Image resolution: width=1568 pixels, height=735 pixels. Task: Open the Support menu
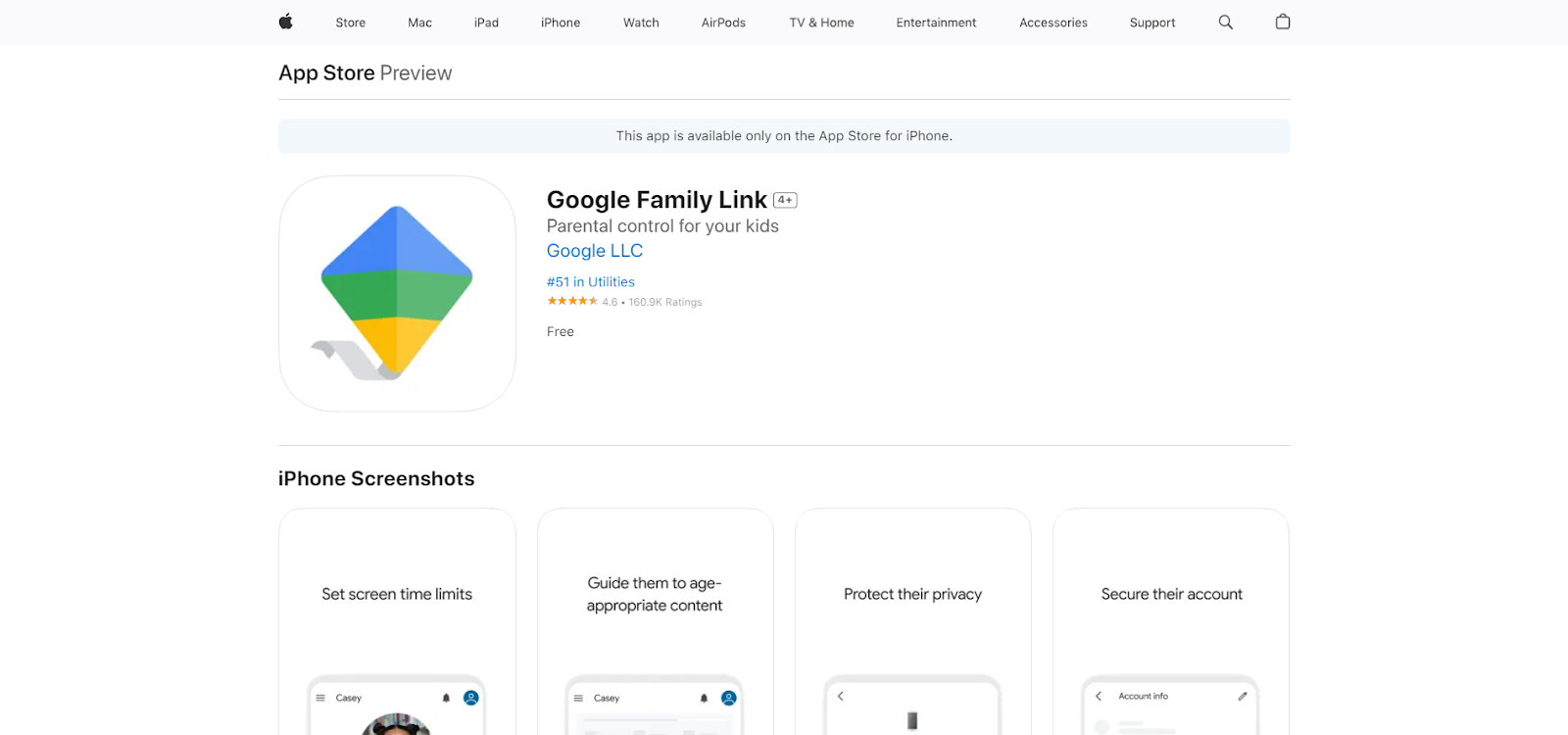point(1152,23)
